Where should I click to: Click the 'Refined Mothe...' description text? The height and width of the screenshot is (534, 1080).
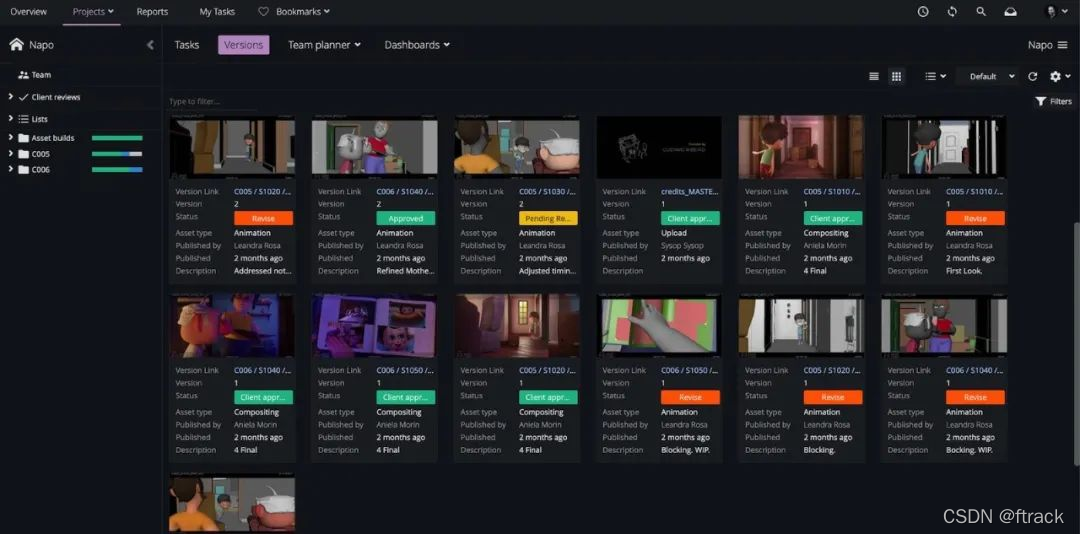coord(406,271)
